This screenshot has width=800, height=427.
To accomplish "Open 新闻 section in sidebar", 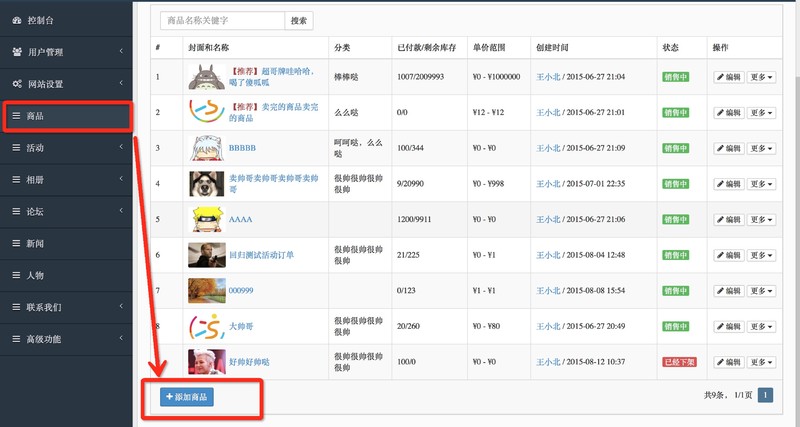I will point(66,243).
